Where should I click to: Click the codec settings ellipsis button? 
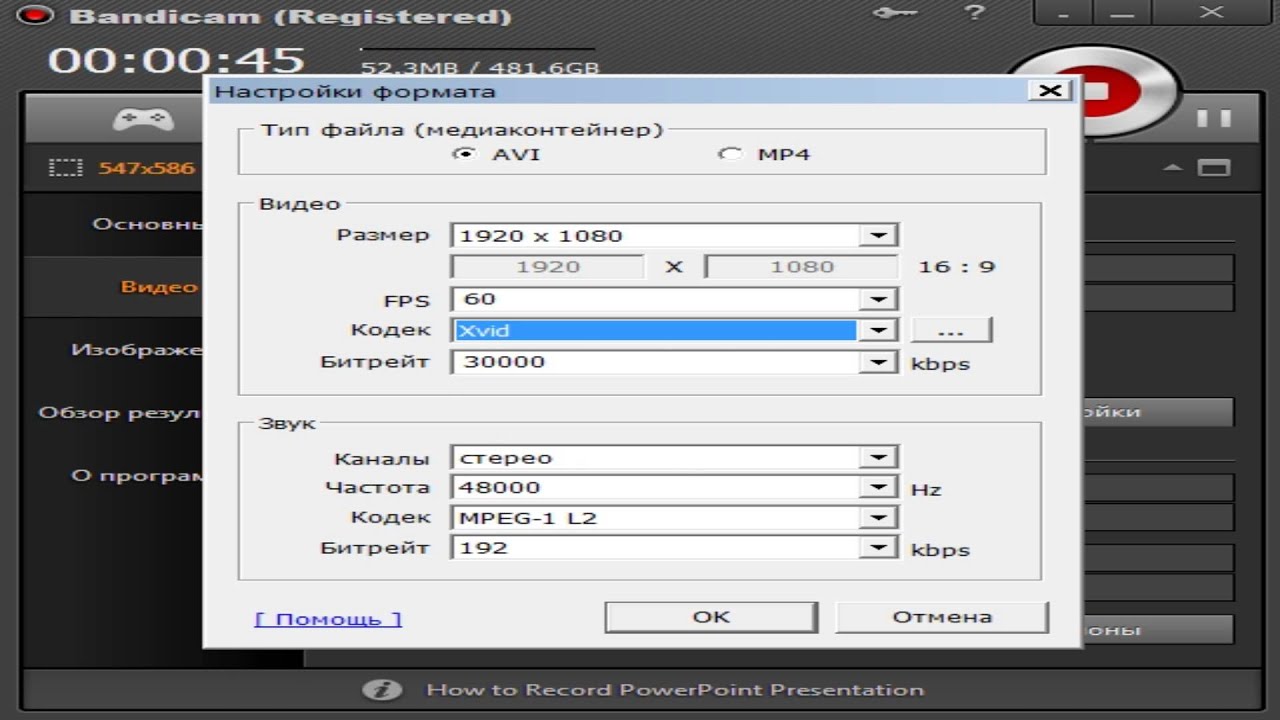(x=951, y=330)
